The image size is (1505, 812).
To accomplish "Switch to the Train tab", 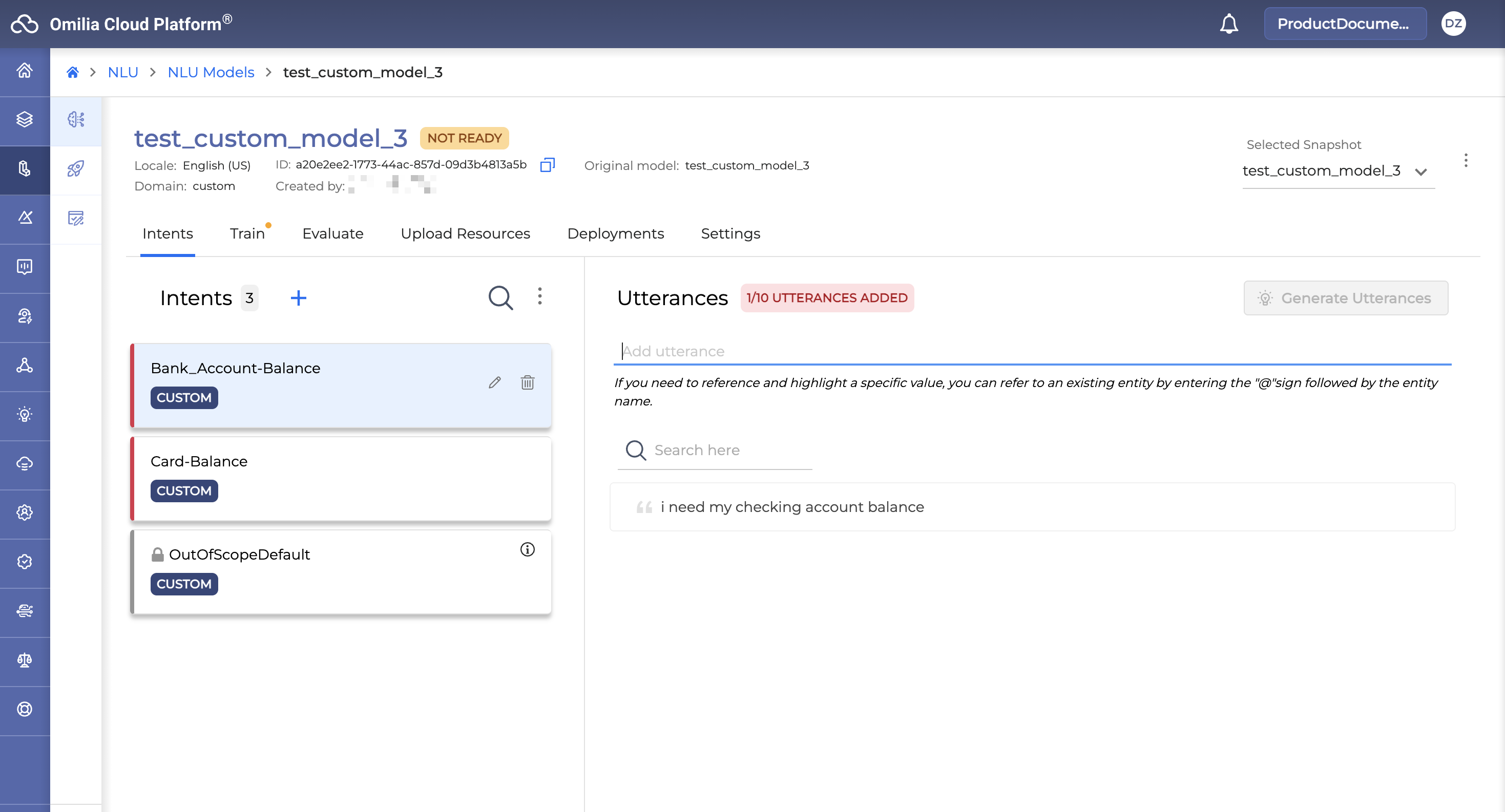I will (247, 233).
